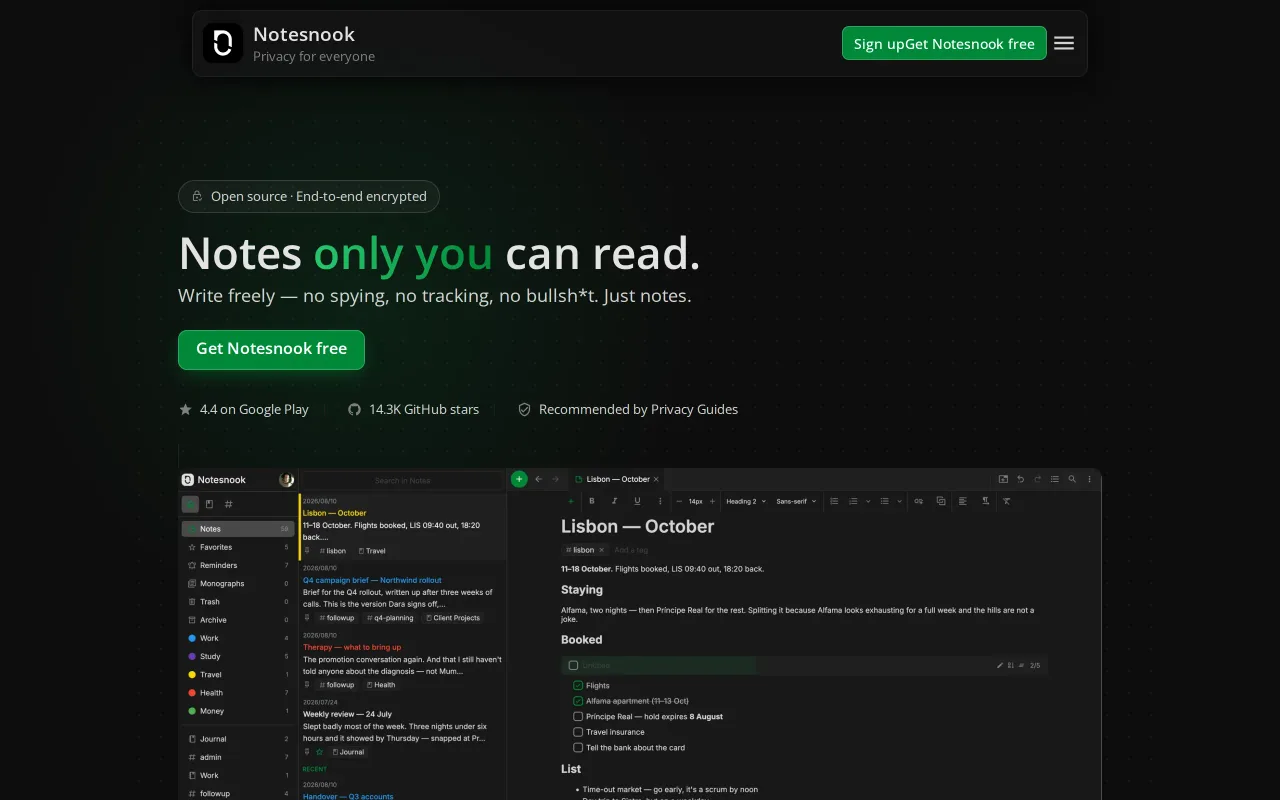Click the Search in Notes field

pyautogui.click(x=402, y=480)
